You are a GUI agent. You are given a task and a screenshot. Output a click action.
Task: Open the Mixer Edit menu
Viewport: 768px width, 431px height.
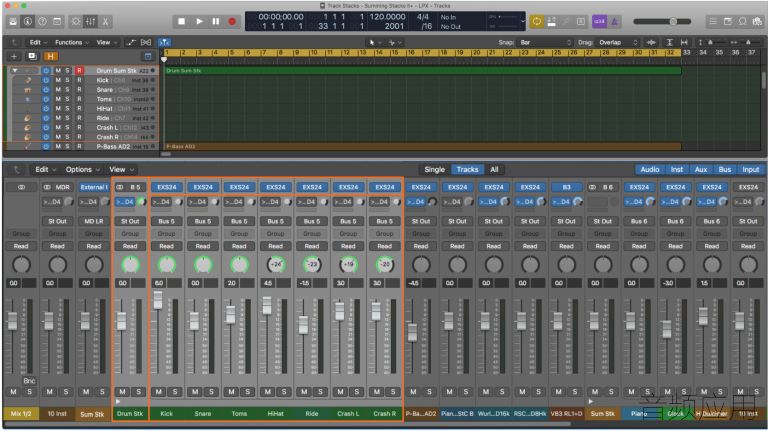(46, 169)
